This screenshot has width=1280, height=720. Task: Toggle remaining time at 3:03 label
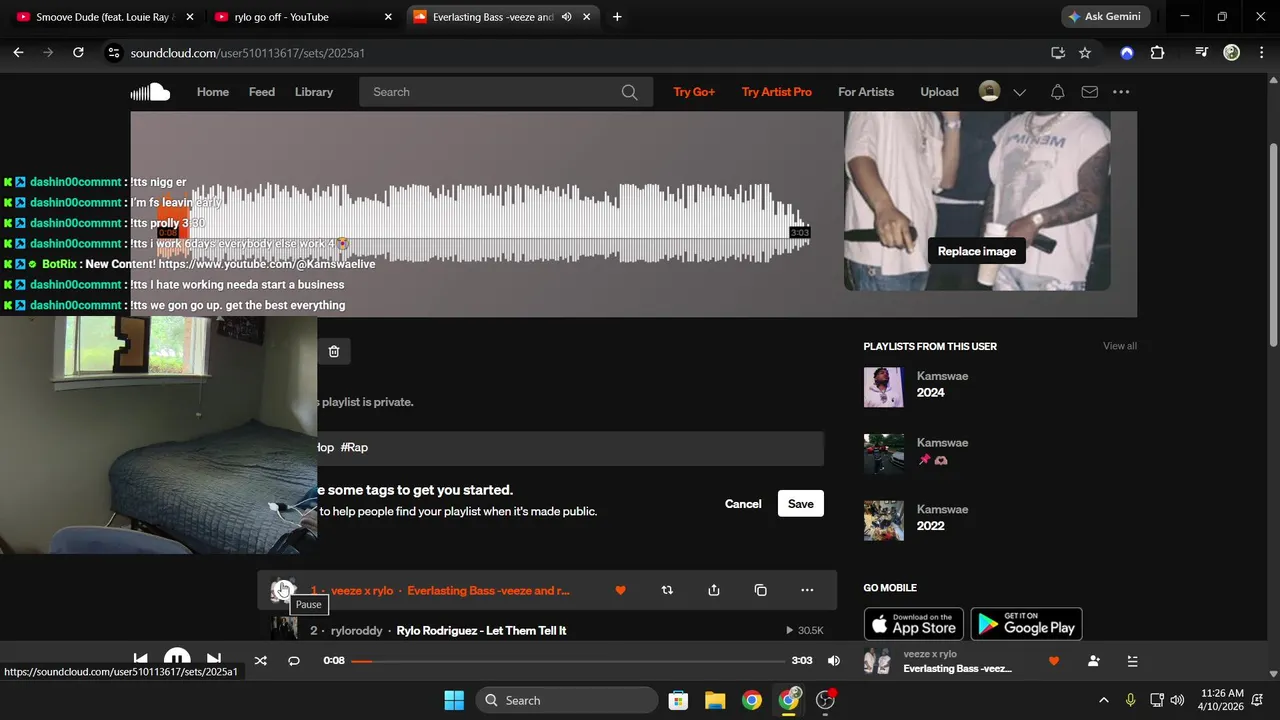(802, 661)
